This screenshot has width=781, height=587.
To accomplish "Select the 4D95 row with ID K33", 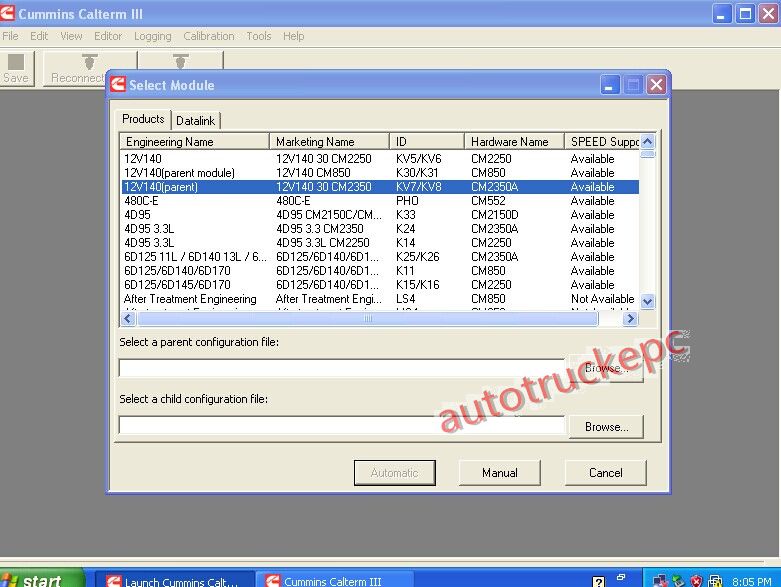I will (380, 215).
